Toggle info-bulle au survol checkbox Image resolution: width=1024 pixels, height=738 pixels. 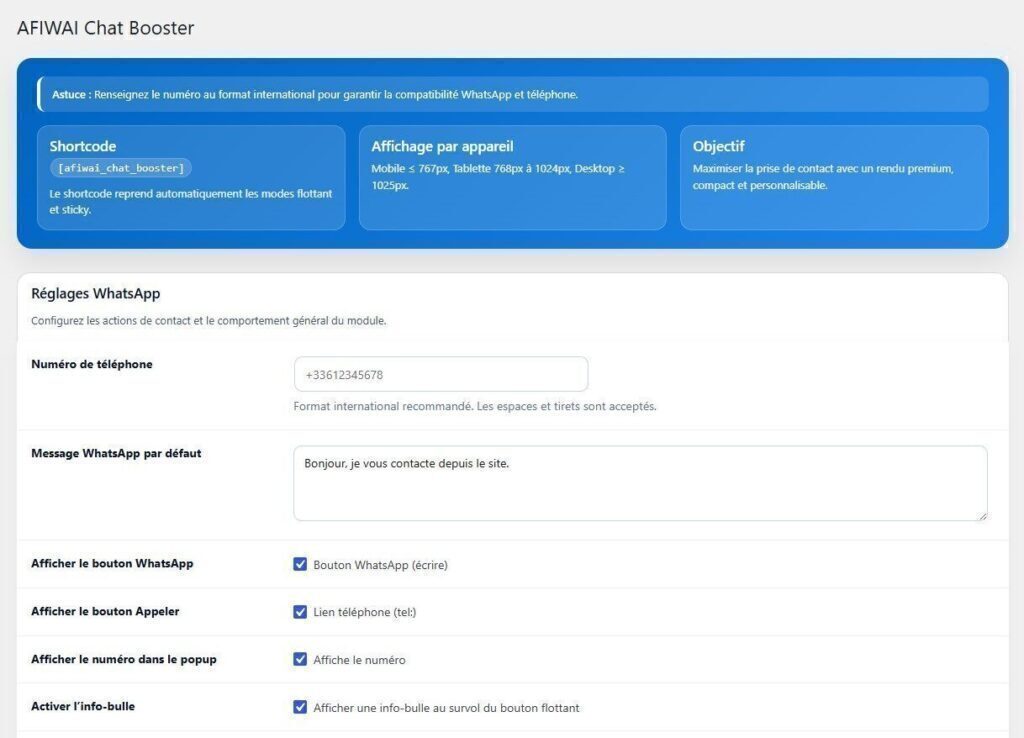[300, 707]
